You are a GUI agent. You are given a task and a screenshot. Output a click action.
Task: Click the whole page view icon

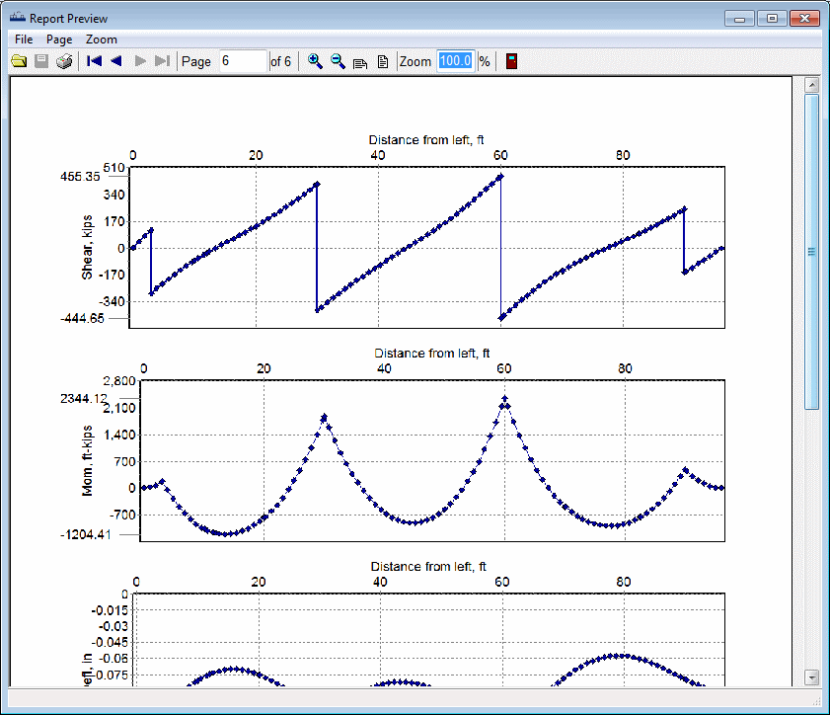click(383, 62)
